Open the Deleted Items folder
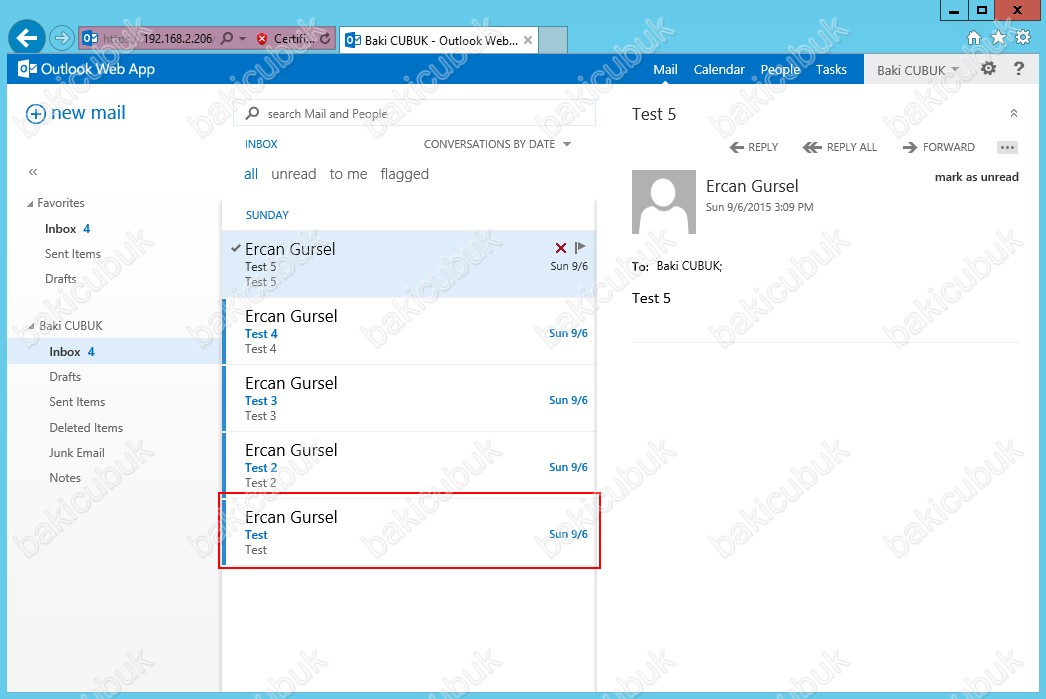The width and height of the screenshot is (1046, 699). (86, 428)
